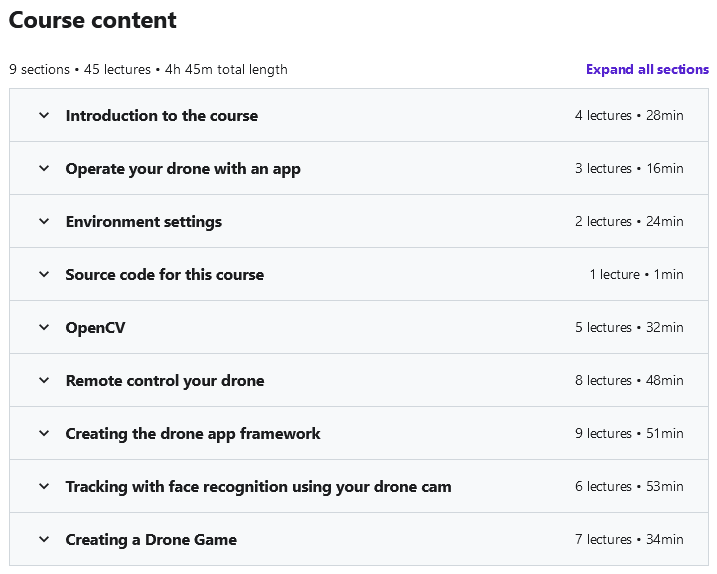
Task: Click the 8 lectures • 48min label
Action: tap(629, 380)
